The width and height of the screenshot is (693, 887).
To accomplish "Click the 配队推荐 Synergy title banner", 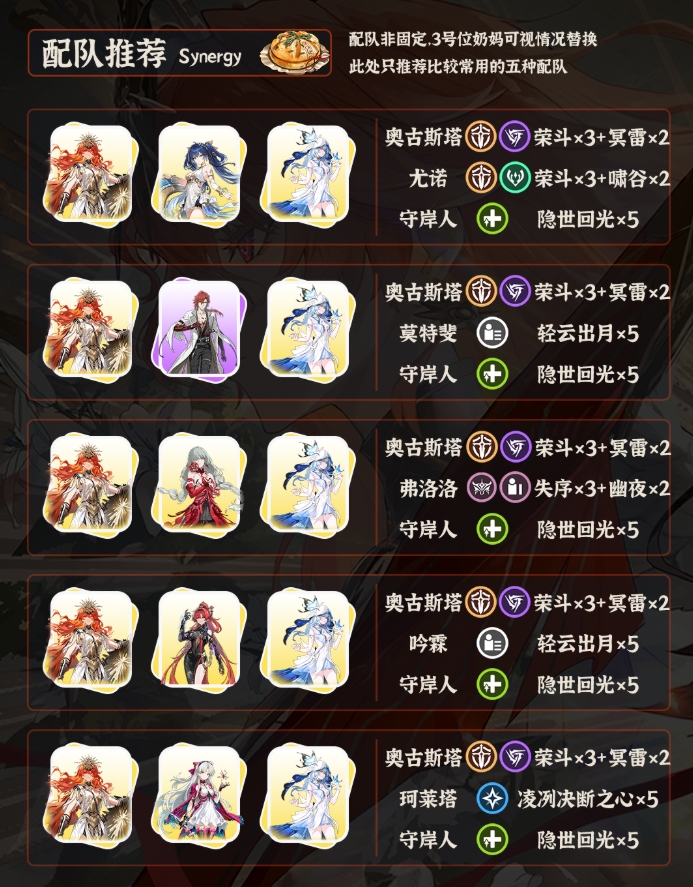I will coord(179,53).
